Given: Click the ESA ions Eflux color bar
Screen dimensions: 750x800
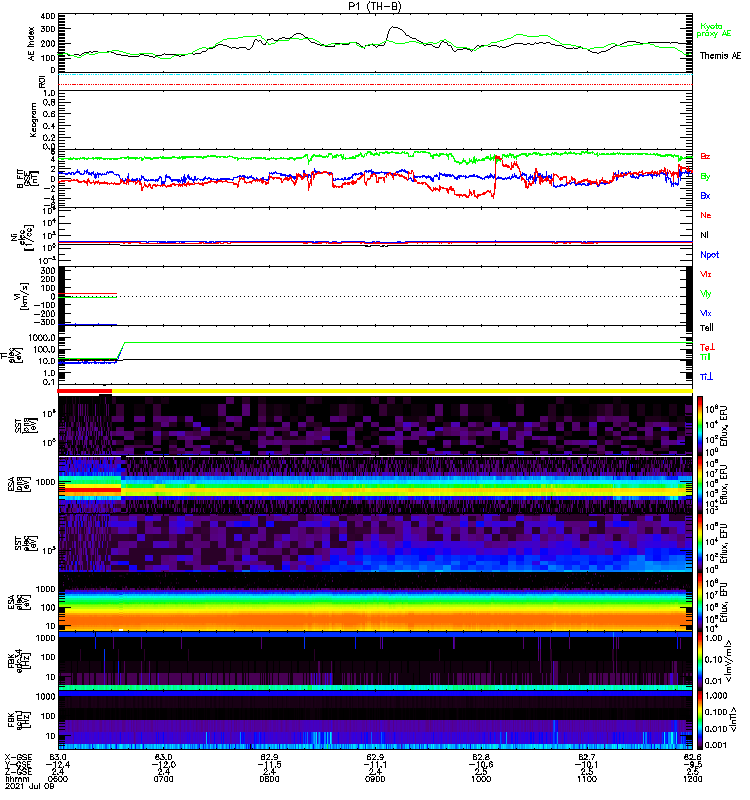Looking at the screenshot, I should coord(700,484).
